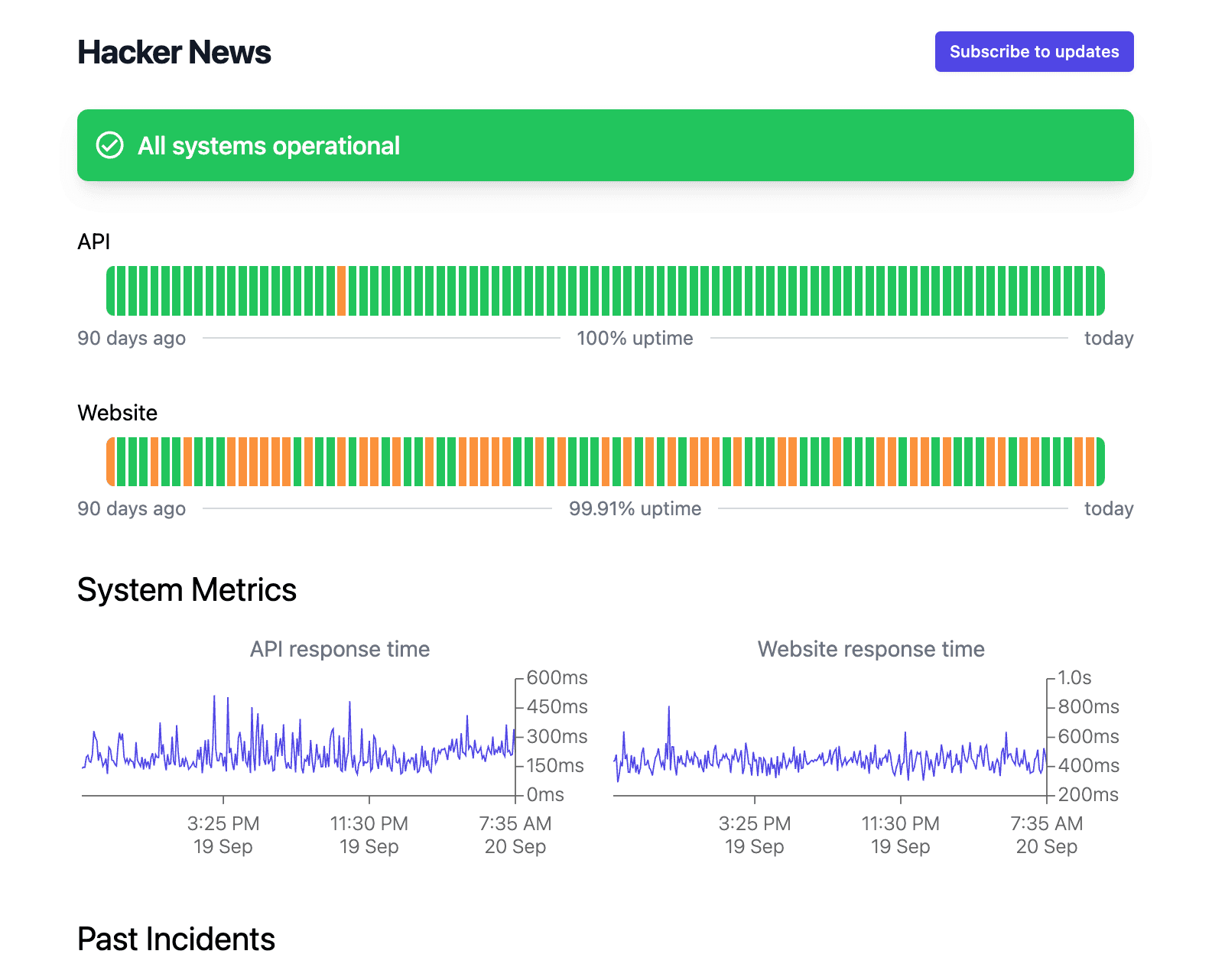1225x980 pixels.
Task: Click the first orange bar in Website uptime
Action: tap(111, 462)
